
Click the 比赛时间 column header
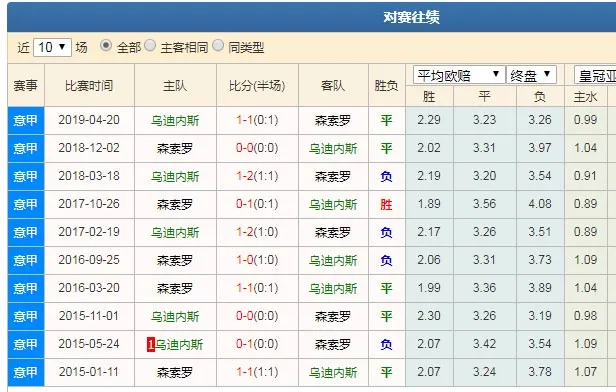coord(89,86)
